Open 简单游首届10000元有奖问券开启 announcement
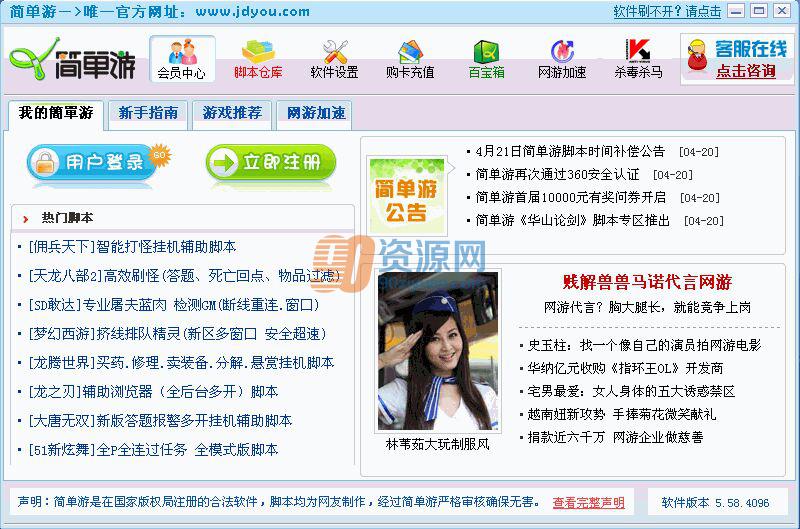The width and height of the screenshot is (800, 529). coord(571,197)
